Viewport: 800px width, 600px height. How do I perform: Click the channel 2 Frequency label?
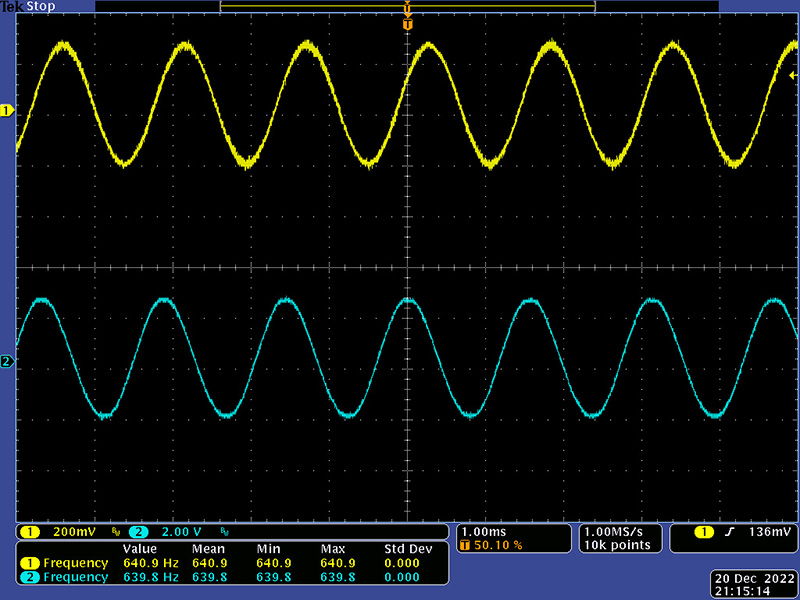[x=76, y=577]
